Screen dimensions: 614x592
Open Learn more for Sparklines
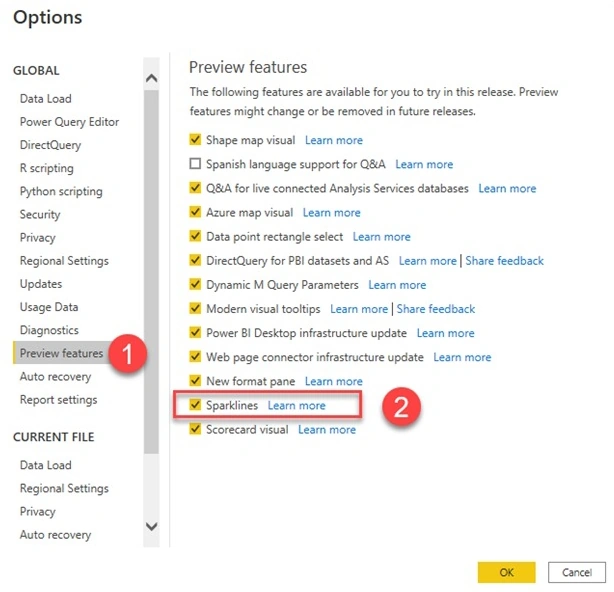pos(296,405)
